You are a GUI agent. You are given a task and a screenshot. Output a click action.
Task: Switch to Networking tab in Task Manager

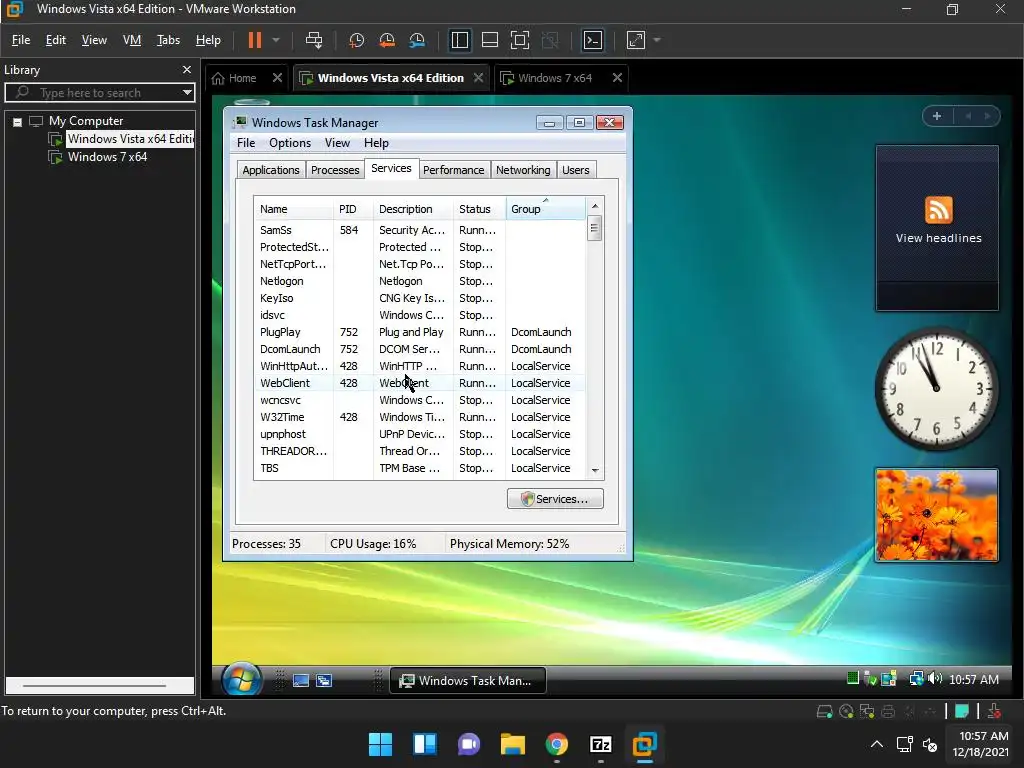(523, 170)
